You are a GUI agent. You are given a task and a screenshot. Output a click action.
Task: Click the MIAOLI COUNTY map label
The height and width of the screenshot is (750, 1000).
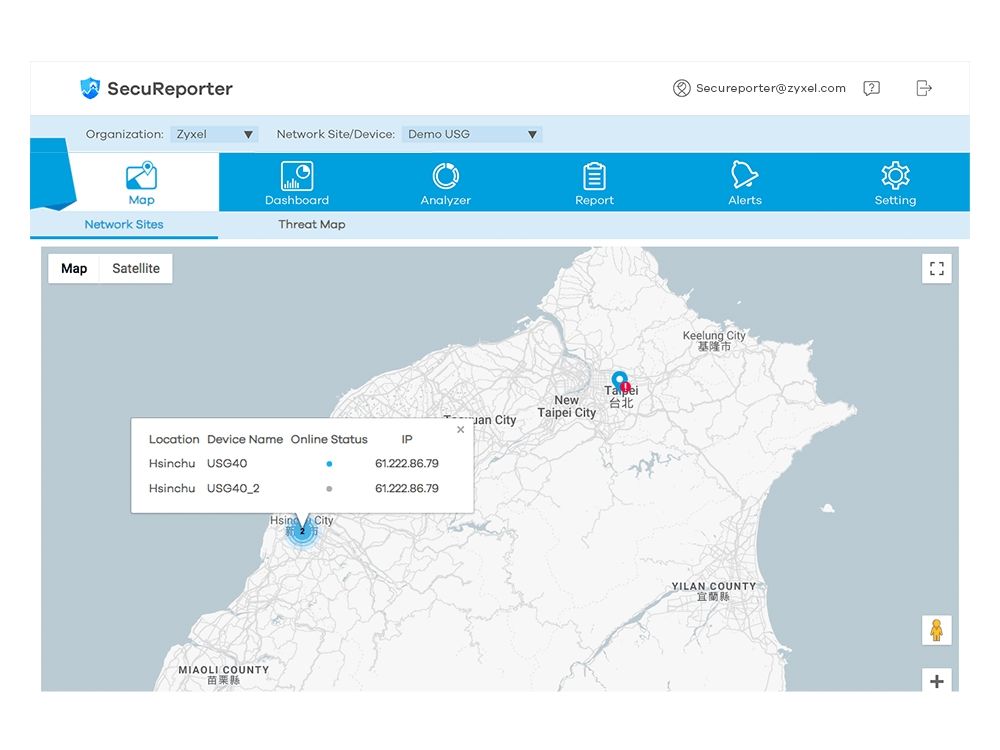click(x=223, y=675)
